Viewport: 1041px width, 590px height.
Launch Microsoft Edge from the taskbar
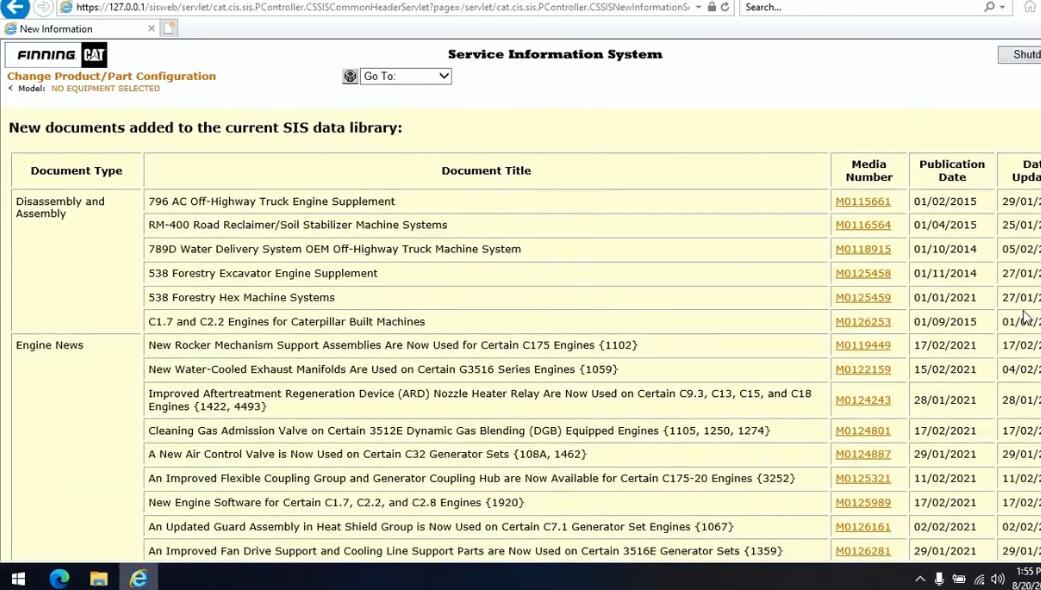[x=59, y=579]
